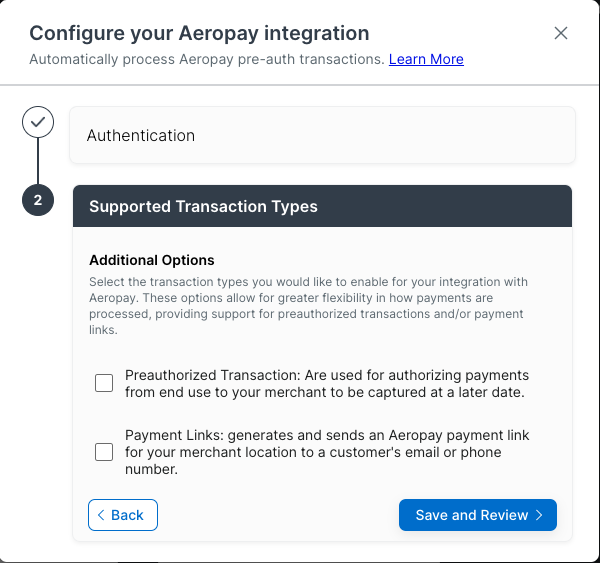600x563 pixels.
Task: Click the Preauthorized Transaction description text
Action: (x=327, y=383)
